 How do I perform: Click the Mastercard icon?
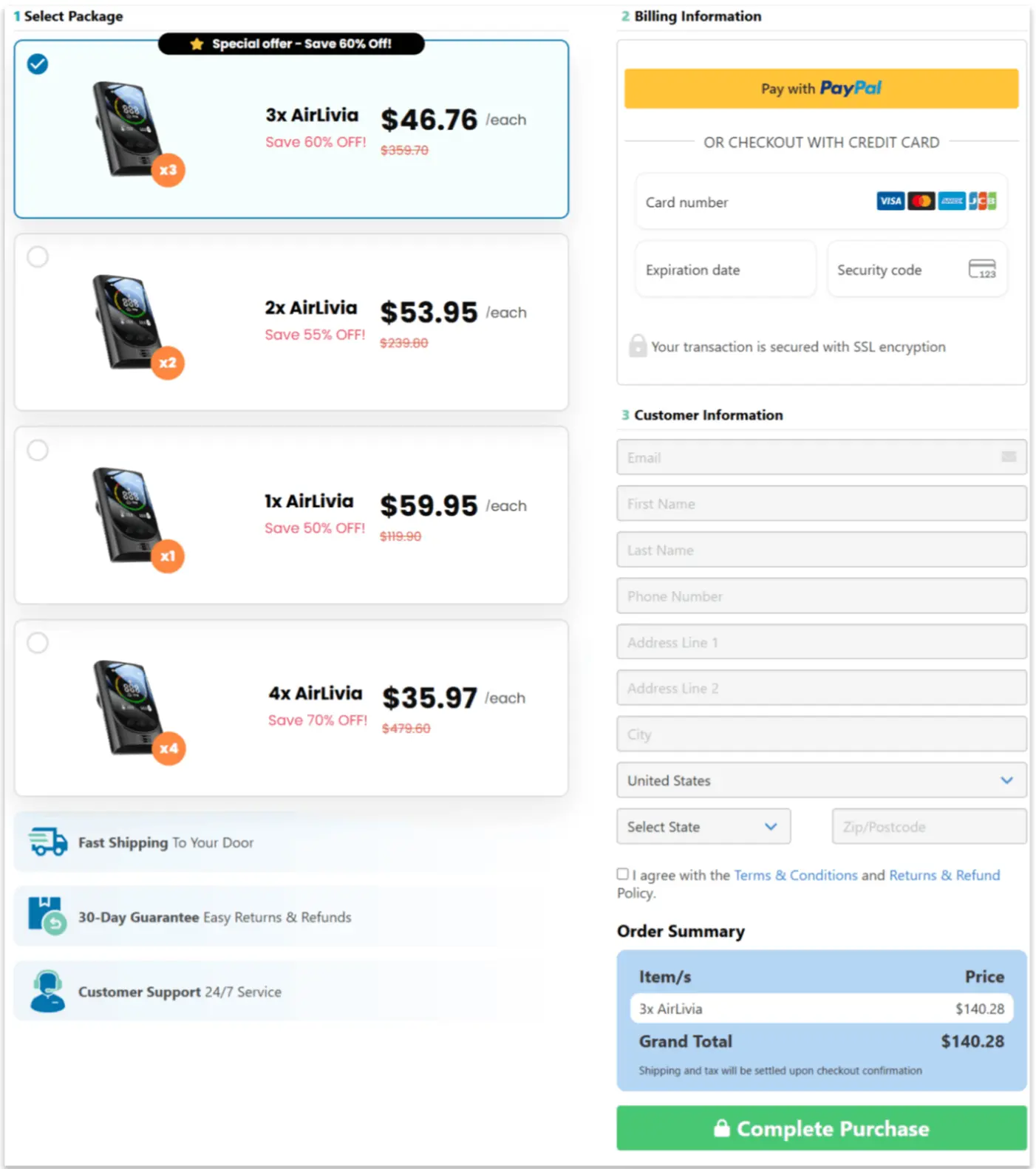tap(921, 200)
